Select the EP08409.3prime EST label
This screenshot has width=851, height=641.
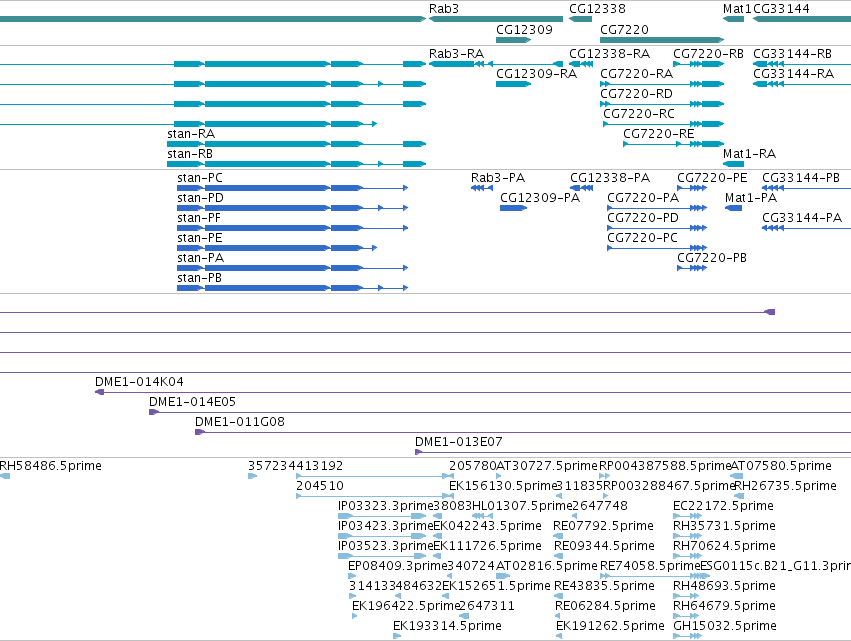click(x=397, y=567)
